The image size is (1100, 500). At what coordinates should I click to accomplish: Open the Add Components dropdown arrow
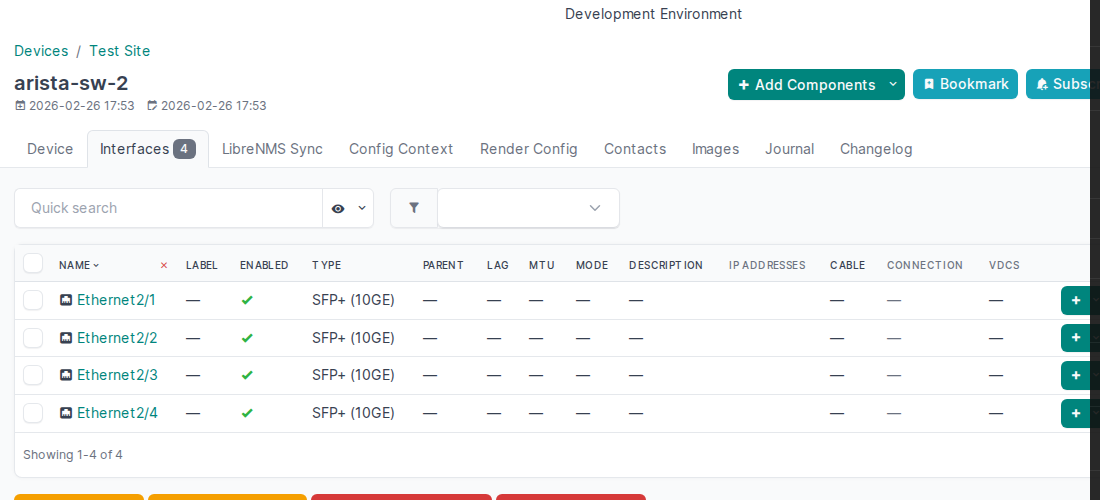click(893, 85)
